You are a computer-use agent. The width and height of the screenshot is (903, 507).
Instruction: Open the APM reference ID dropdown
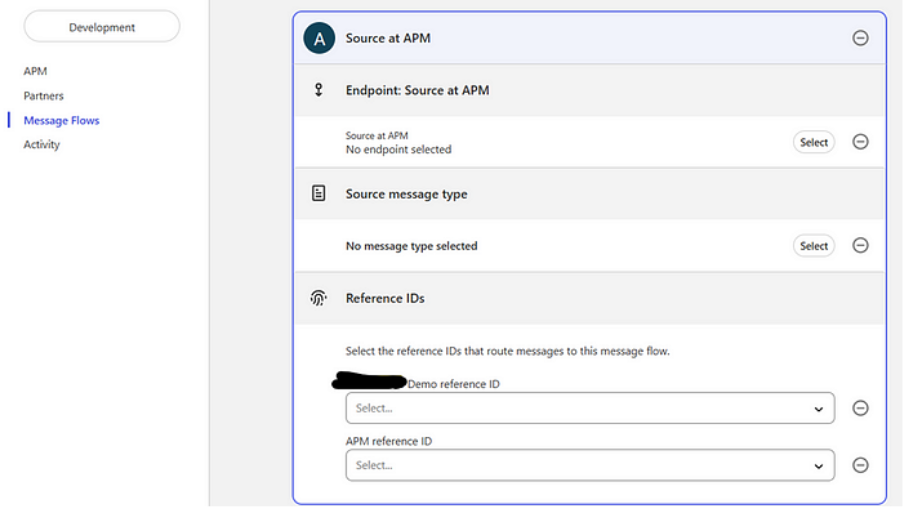(x=589, y=465)
